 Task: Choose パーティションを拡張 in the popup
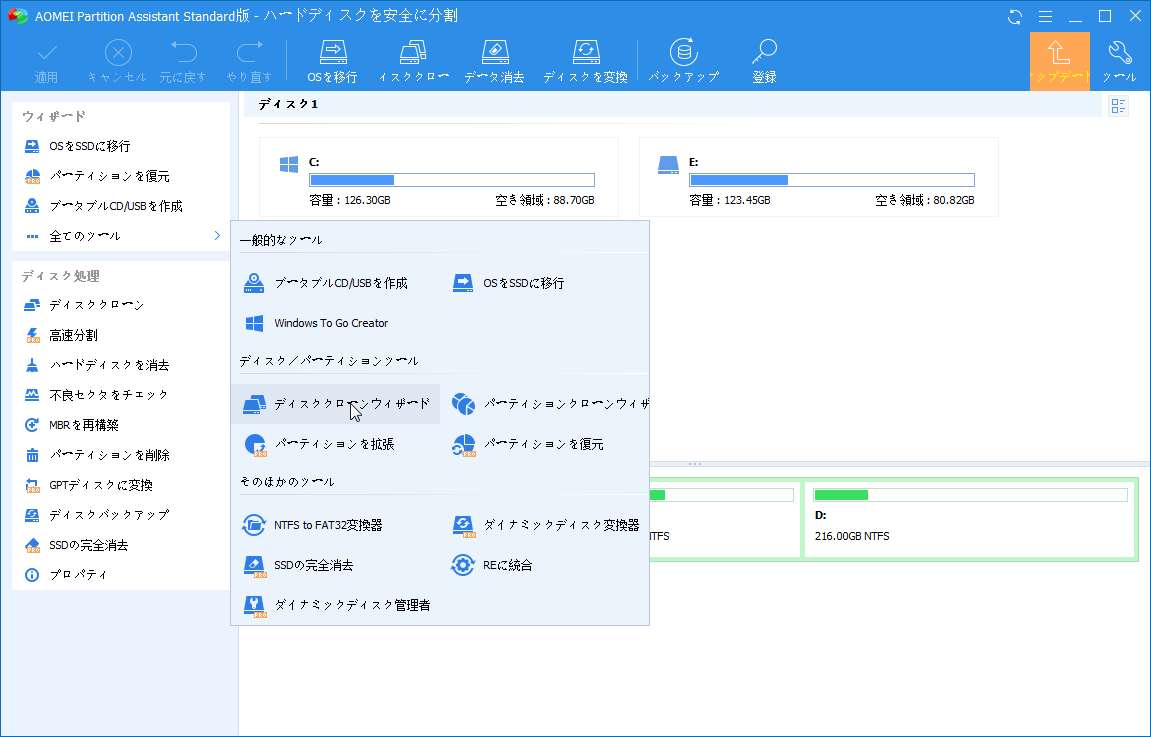click(319, 444)
